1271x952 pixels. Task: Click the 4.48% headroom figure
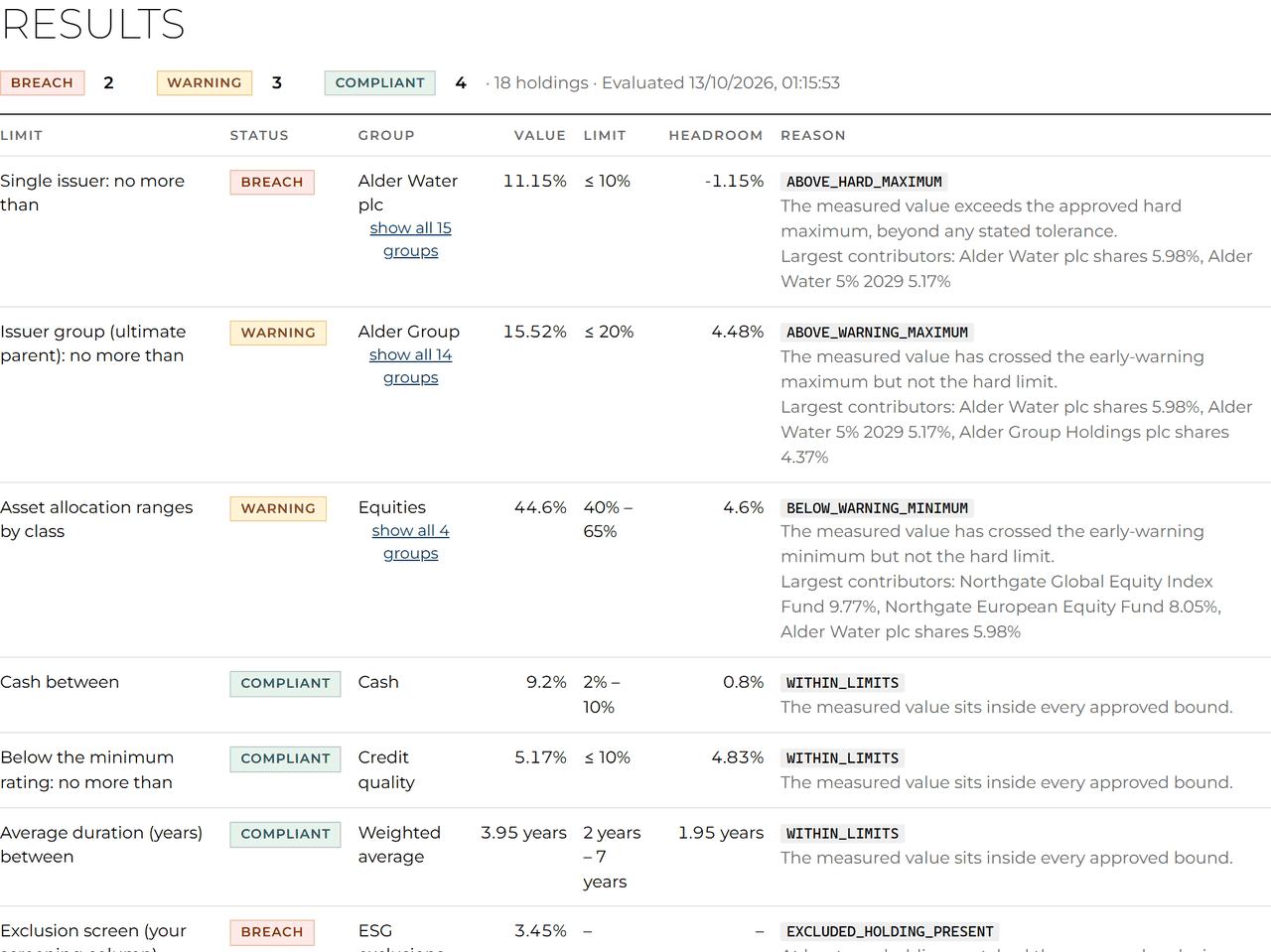click(x=737, y=332)
